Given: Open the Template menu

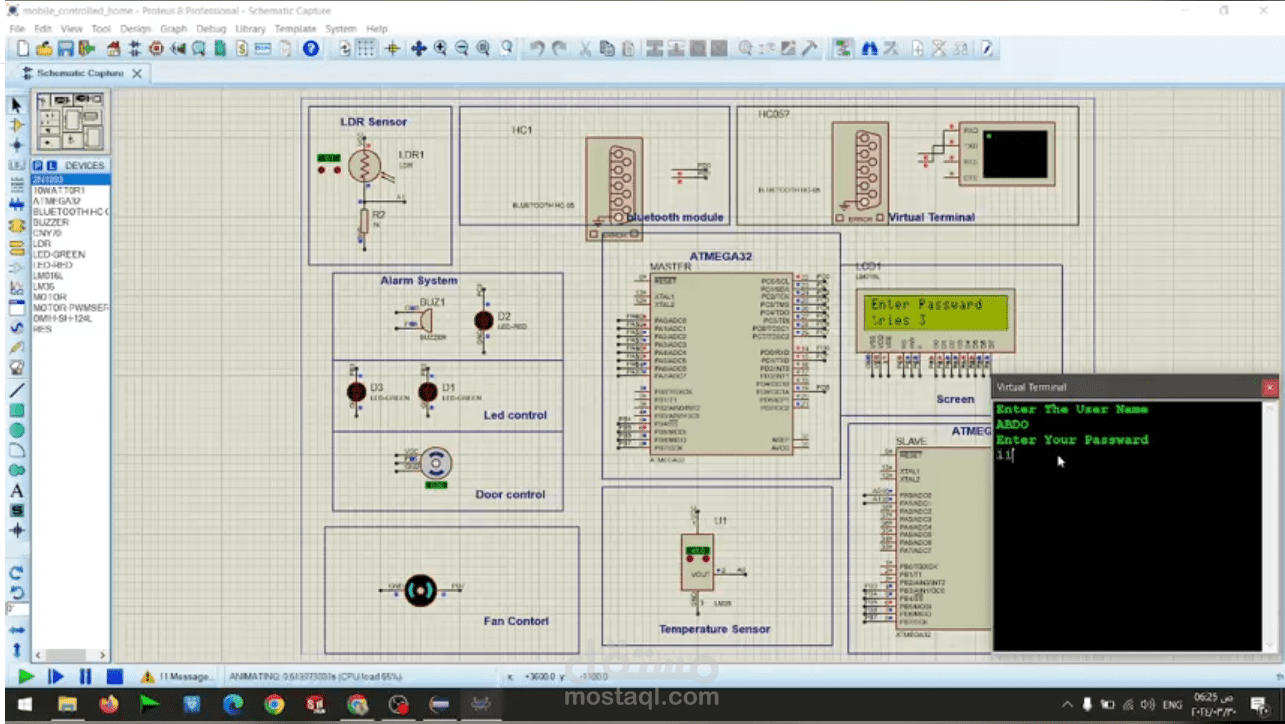Looking at the screenshot, I should click(x=295, y=29).
